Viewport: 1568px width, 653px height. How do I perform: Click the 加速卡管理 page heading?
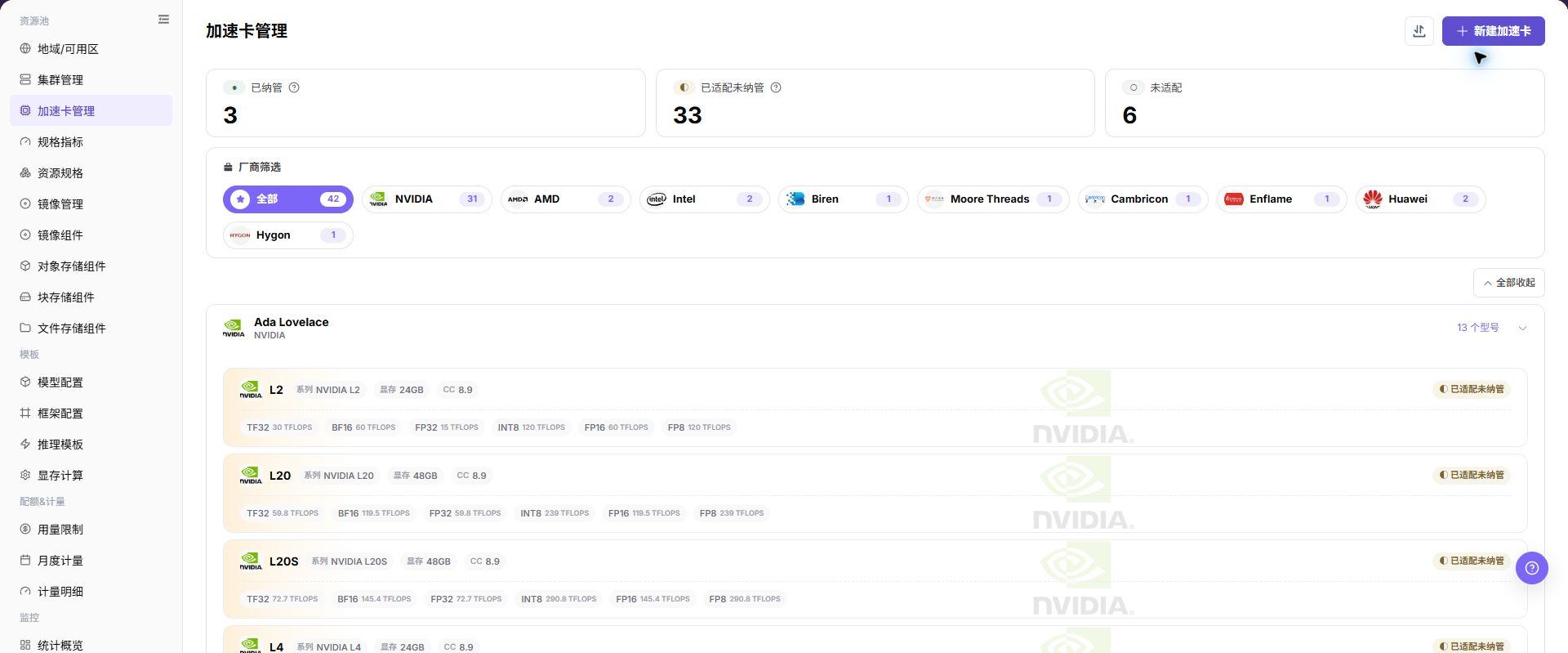pyautogui.click(x=247, y=31)
